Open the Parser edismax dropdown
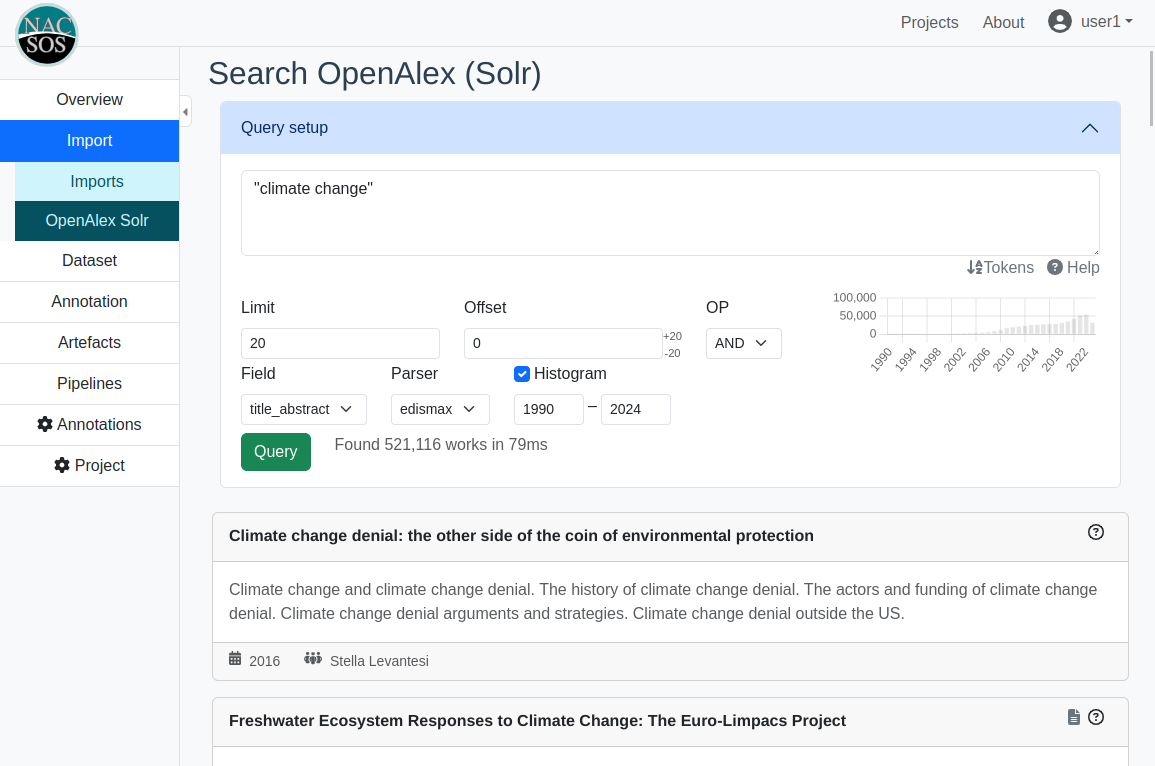The height and width of the screenshot is (766, 1155). click(440, 409)
